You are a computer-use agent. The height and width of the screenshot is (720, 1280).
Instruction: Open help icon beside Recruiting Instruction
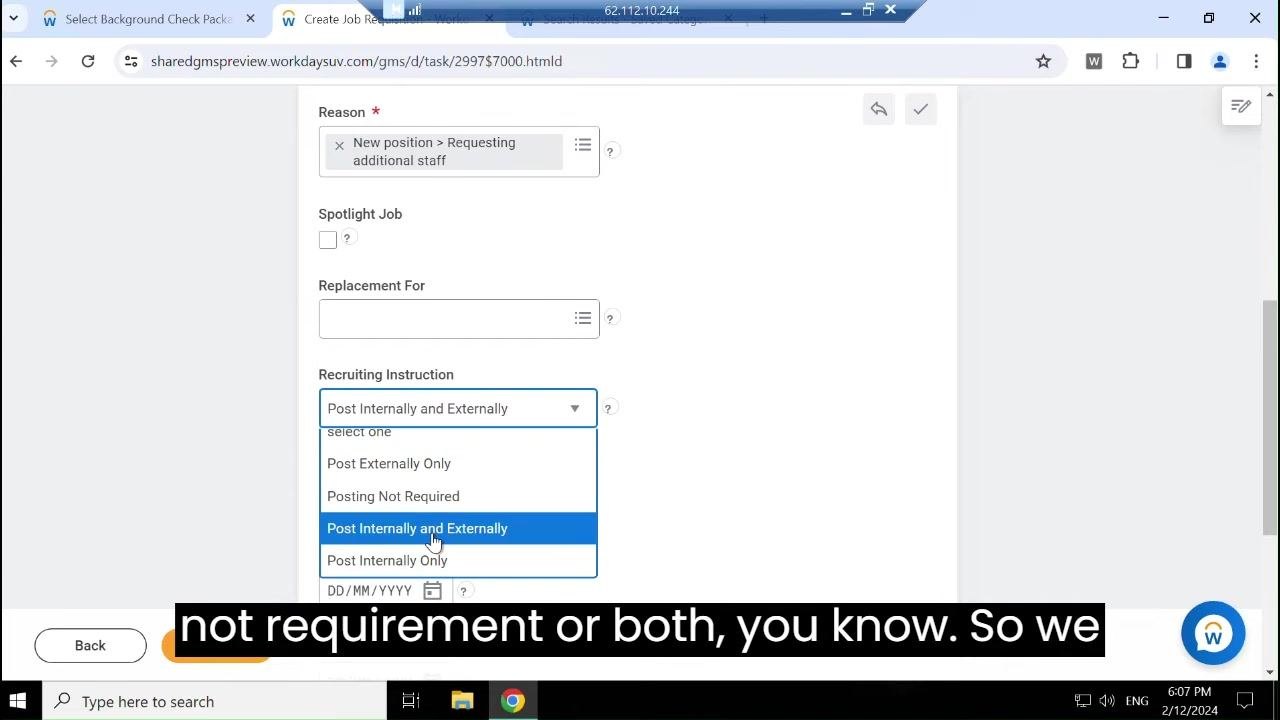608,408
